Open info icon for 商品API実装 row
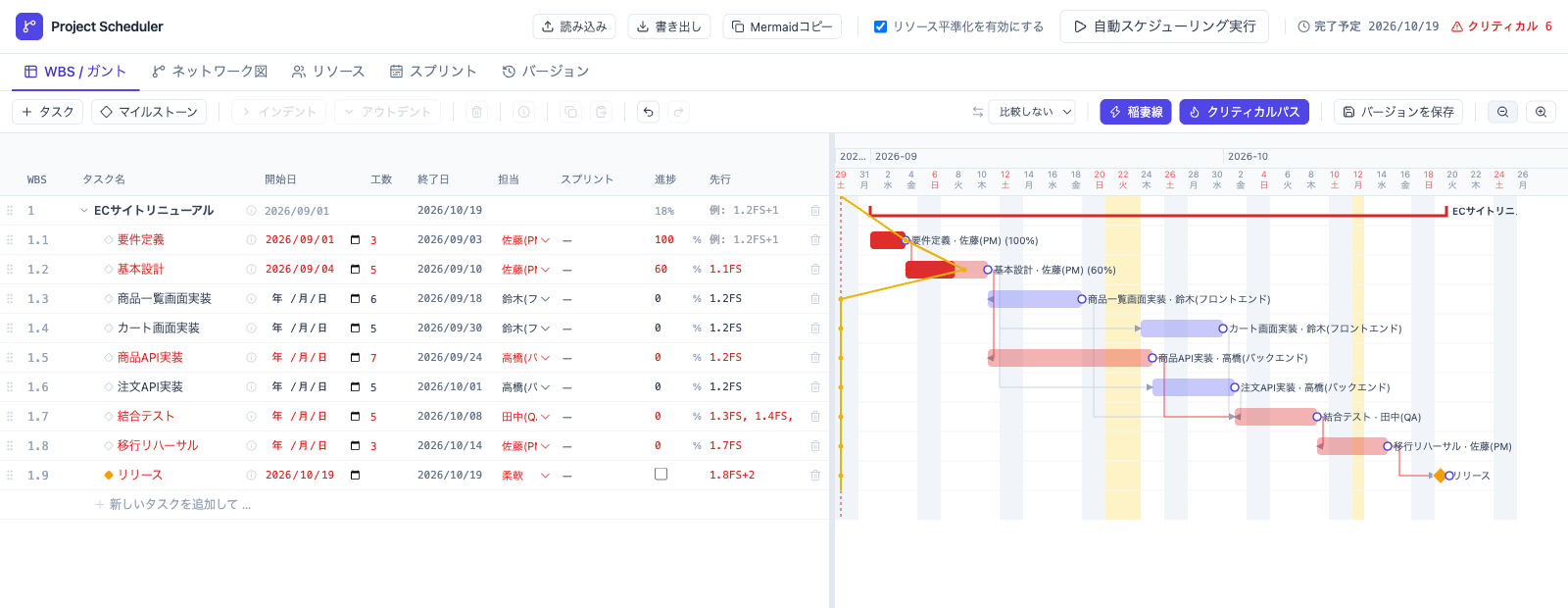1568x608 pixels. pyautogui.click(x=252, y=357)
